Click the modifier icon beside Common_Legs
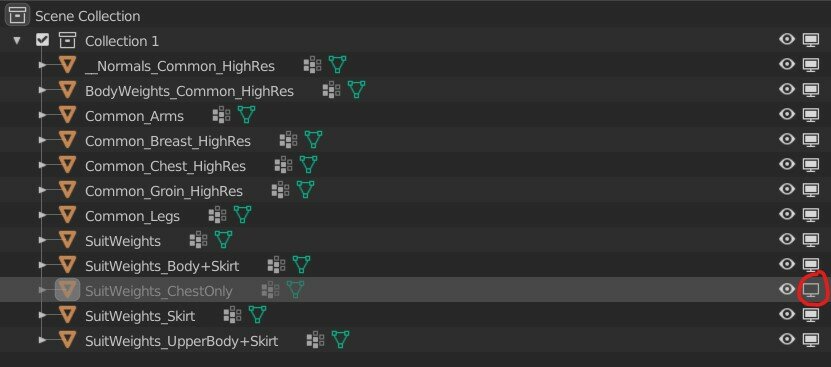Image resolution: width=831 pixels, height=367 pixels. (x=217, y=215)
